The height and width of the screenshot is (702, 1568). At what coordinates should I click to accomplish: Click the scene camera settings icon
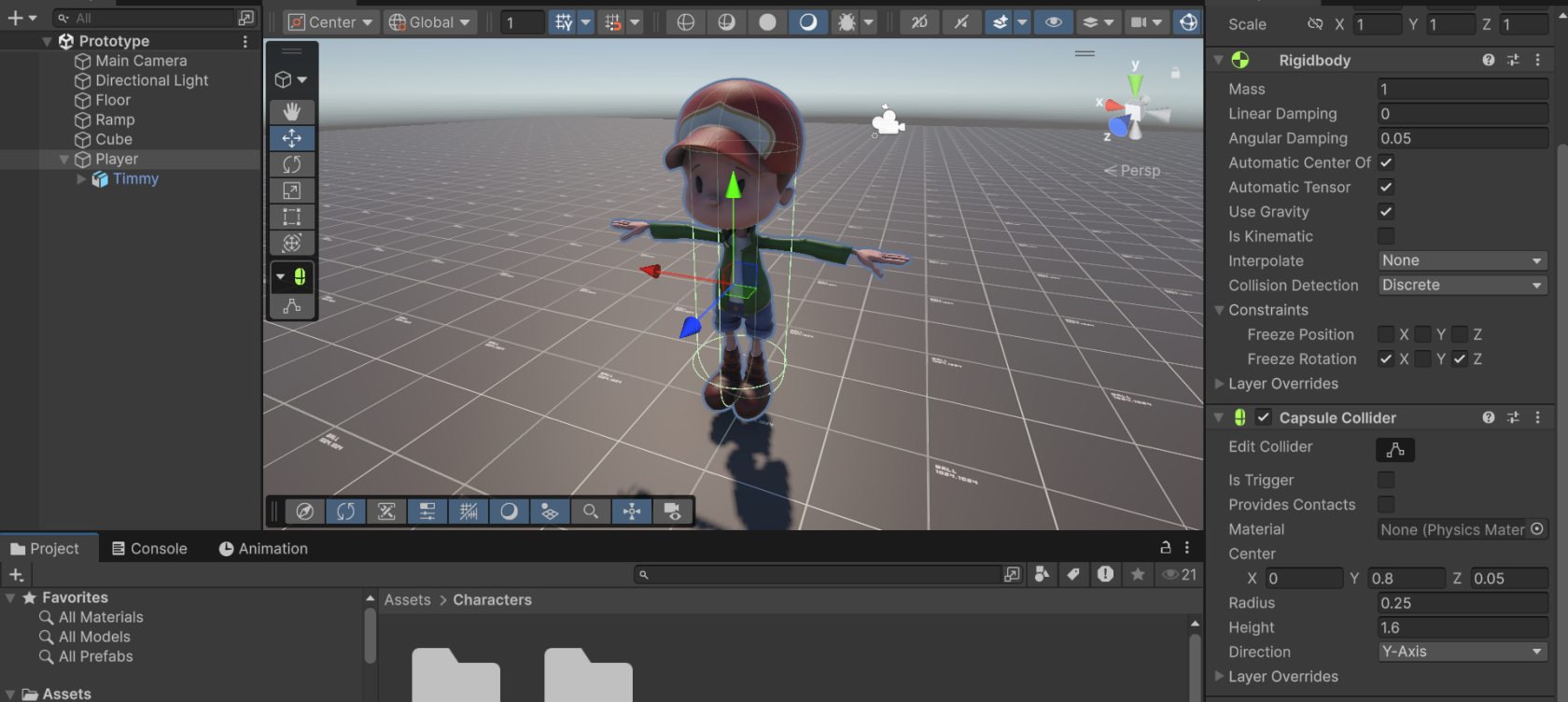tap(1139, 22)
